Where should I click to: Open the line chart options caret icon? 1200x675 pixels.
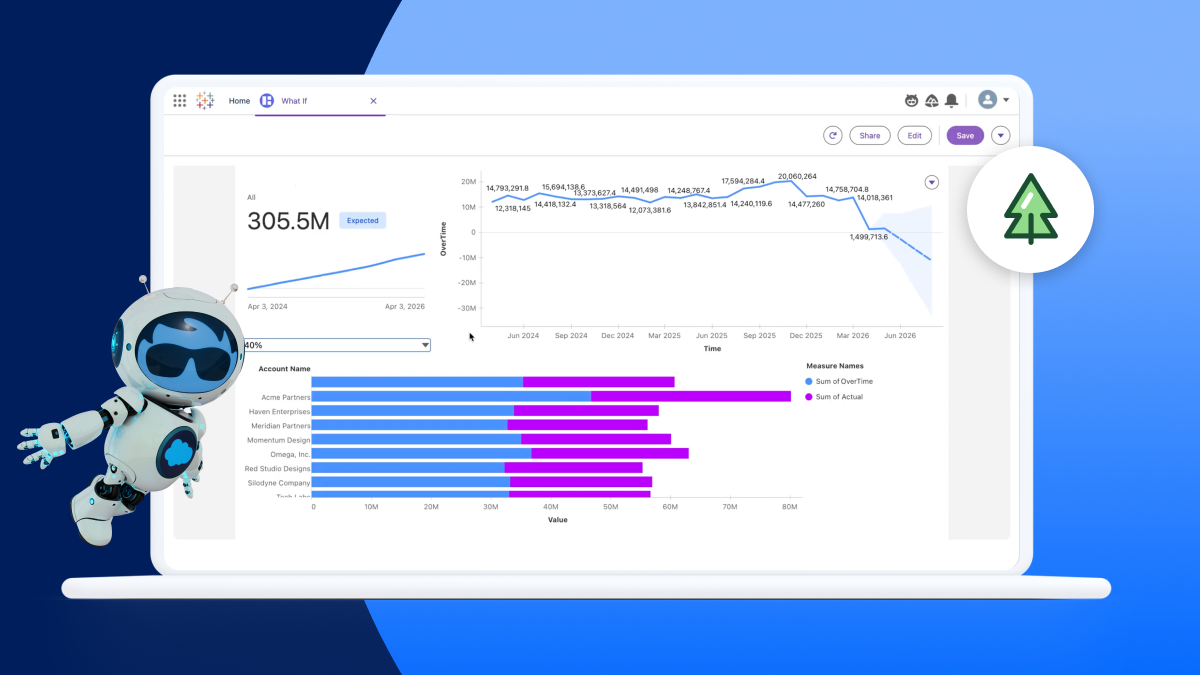pyautogui.click(x=932, y=182)
